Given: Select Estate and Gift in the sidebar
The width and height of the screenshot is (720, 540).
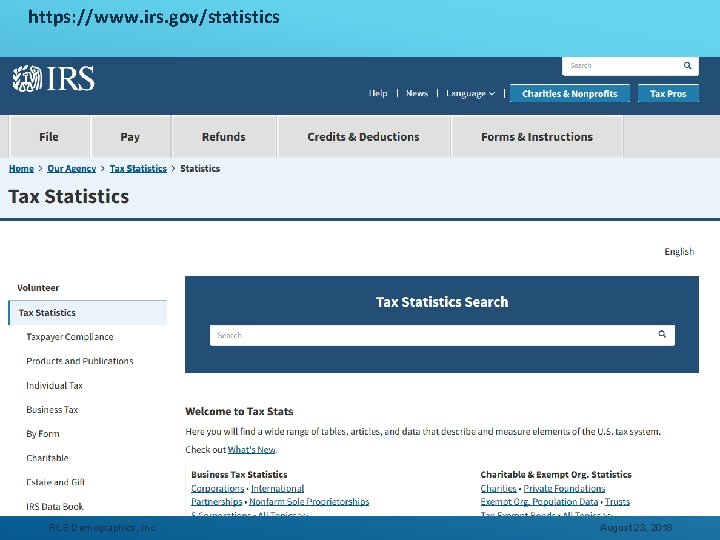Looking at the screenshot, I should tap(56, 482).
